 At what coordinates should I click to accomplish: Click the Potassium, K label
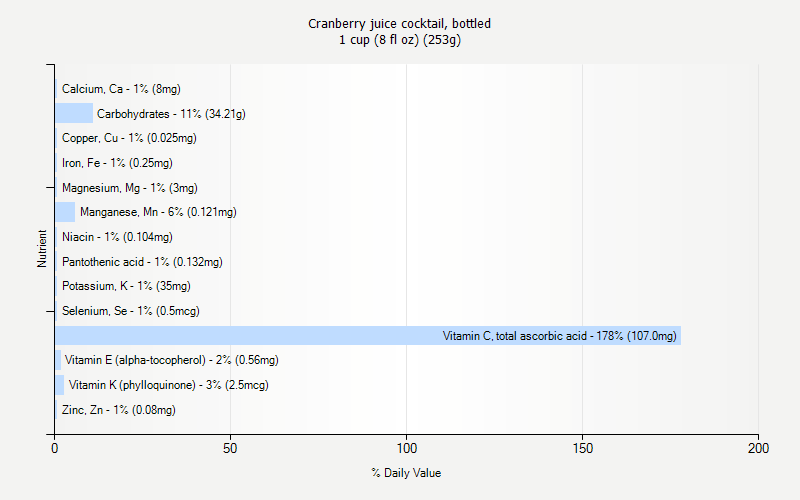click(126, 286)
